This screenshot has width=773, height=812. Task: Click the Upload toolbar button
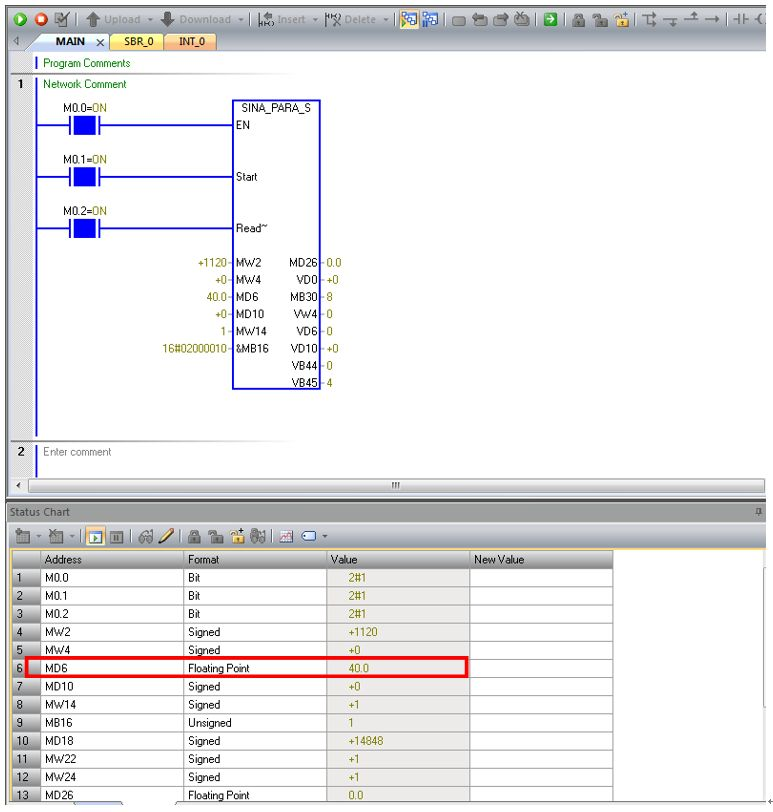[x=113, y=20]
